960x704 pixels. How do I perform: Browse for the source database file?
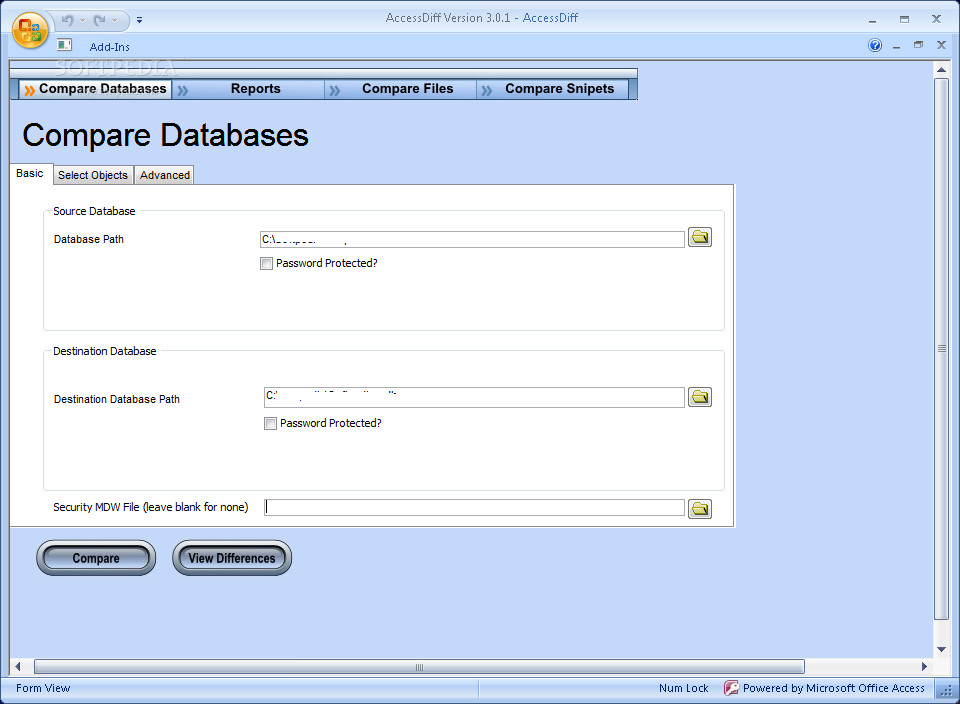(700, 238)
